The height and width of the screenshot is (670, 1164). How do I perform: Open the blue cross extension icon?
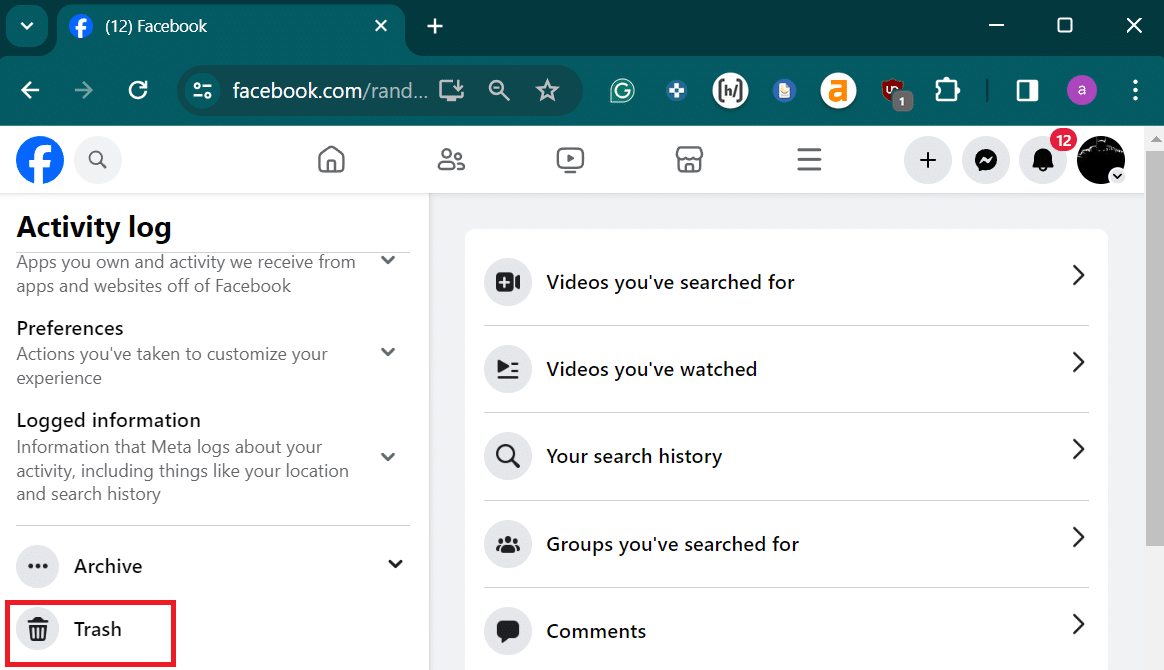point(676,91)
